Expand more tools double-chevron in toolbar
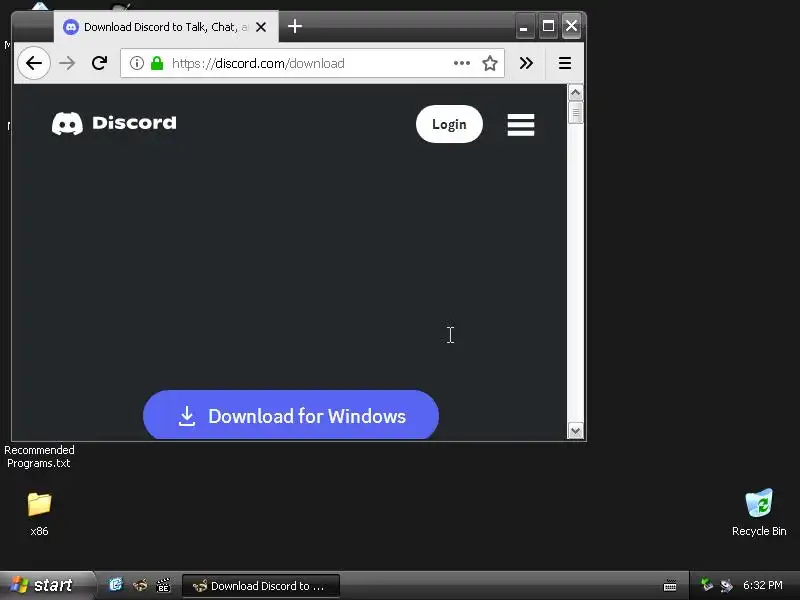 (526, 63)
